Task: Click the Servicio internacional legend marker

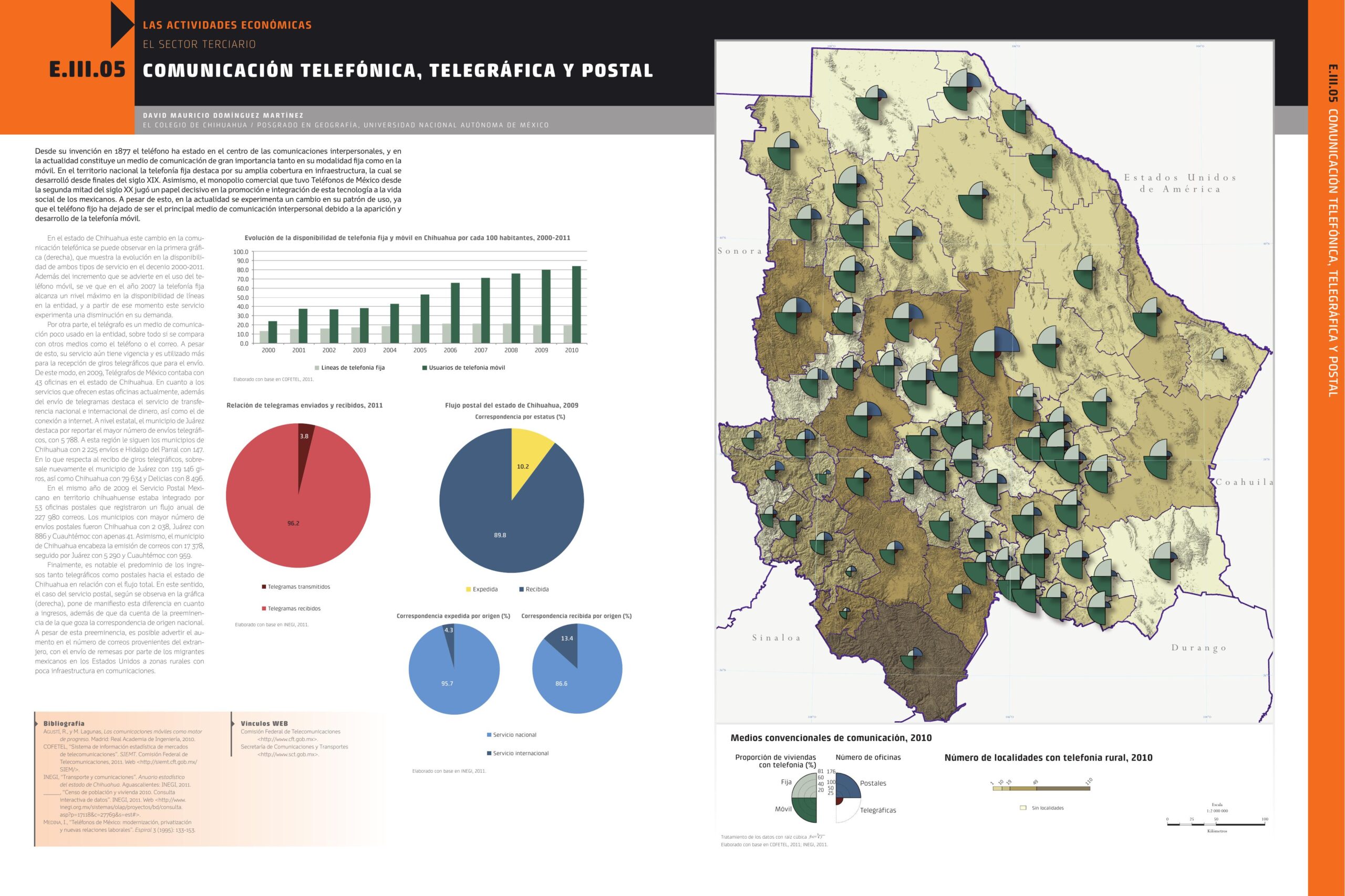Action: click(x=489, y=753)
